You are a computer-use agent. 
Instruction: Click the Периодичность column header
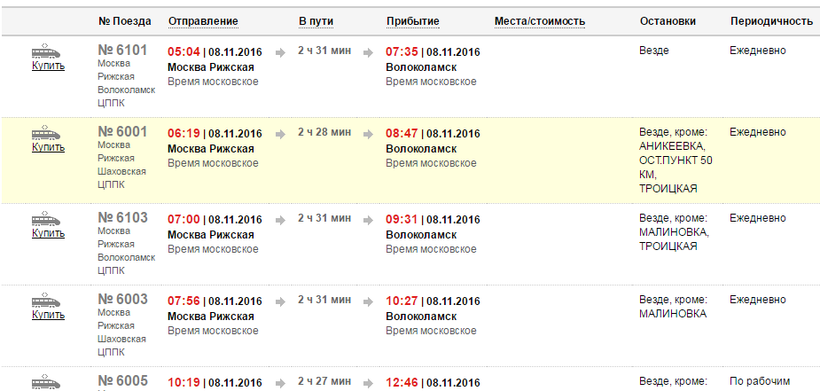[772, 21]
